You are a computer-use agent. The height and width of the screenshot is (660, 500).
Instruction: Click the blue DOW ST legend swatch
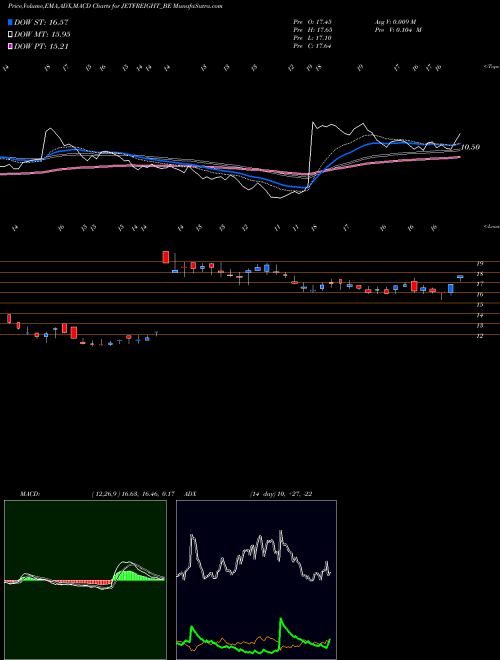(10, 22)
